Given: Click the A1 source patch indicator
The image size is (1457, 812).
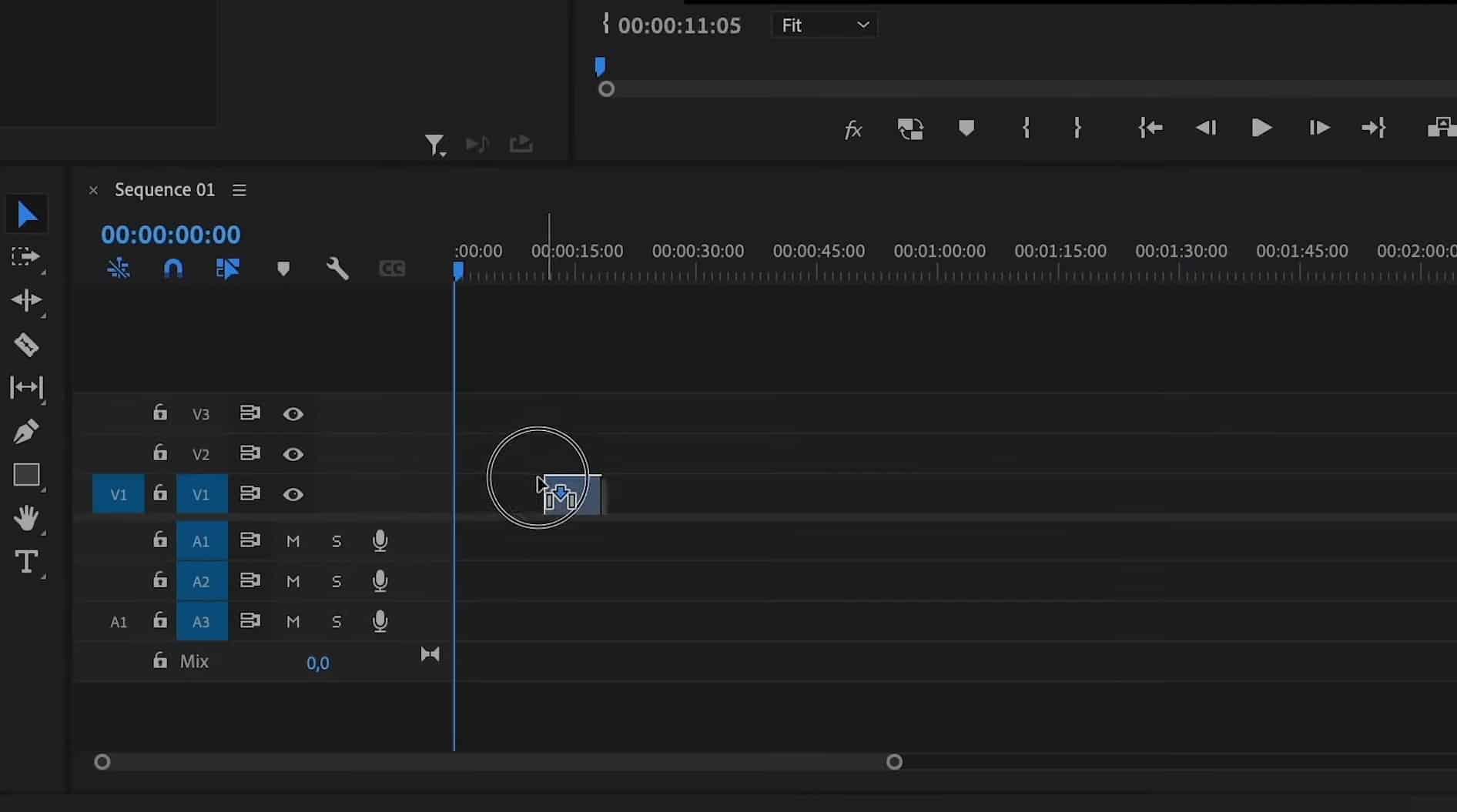Looking at the screenshot, I should pos(119,622).
